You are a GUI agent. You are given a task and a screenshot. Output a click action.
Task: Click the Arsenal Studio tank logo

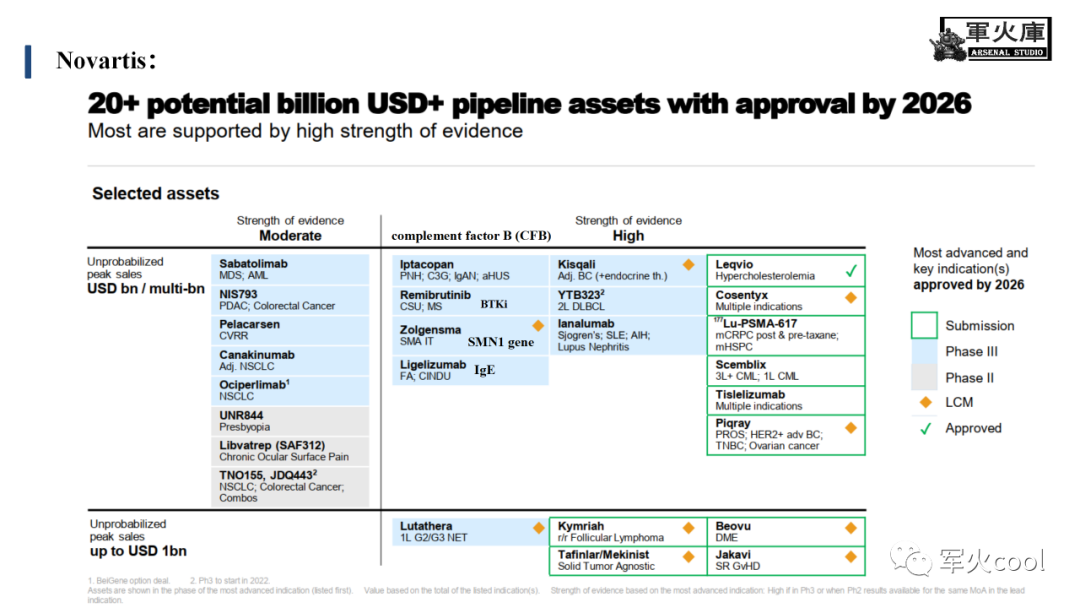coord(990,39)
